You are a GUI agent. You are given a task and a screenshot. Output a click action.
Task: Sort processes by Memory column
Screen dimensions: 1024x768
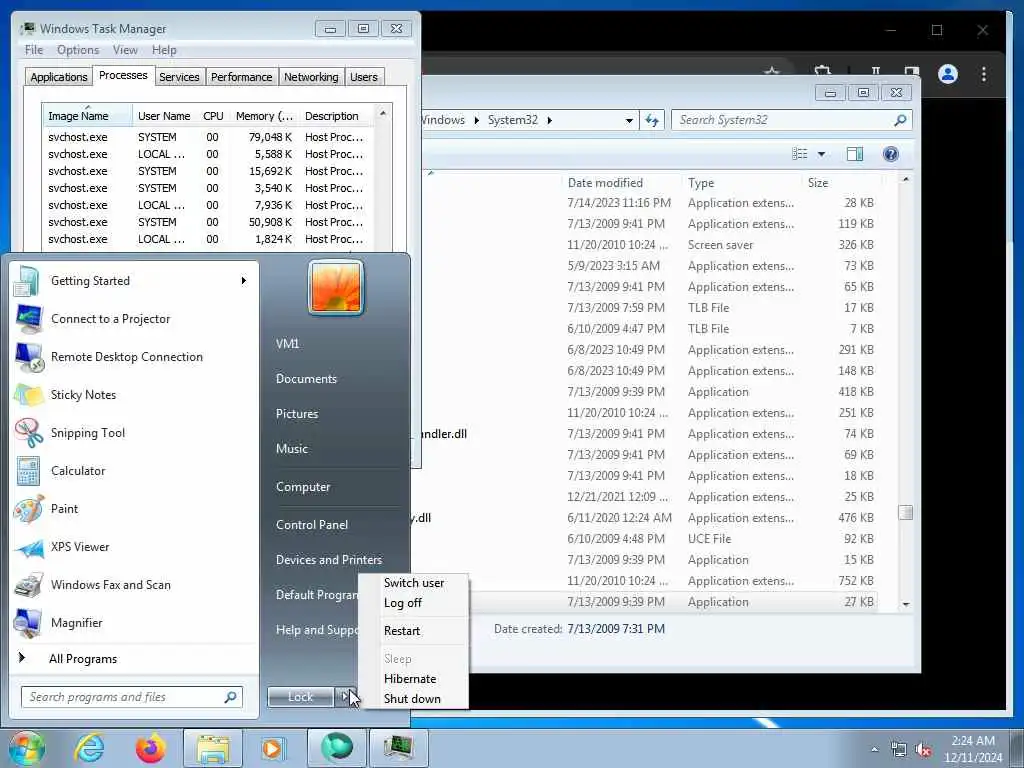[264, 116]
